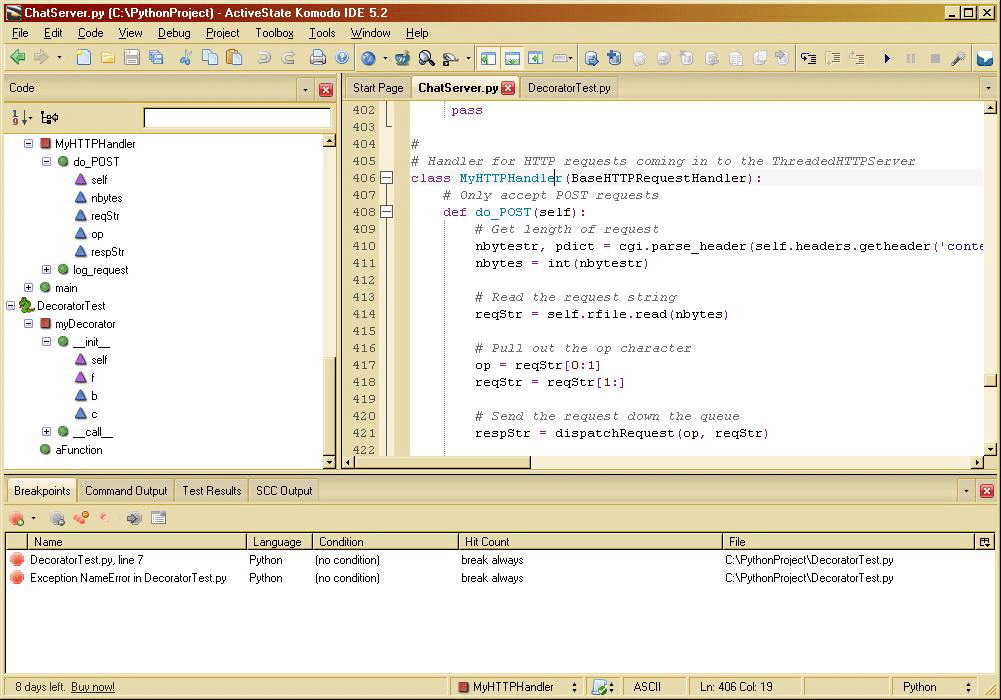Click the Find magnifying glass icon

427,58
